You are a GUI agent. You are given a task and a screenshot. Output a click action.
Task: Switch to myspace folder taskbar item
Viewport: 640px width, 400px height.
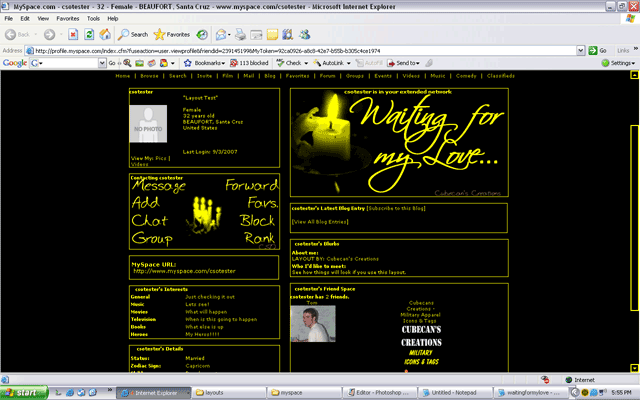coord(304,393)
